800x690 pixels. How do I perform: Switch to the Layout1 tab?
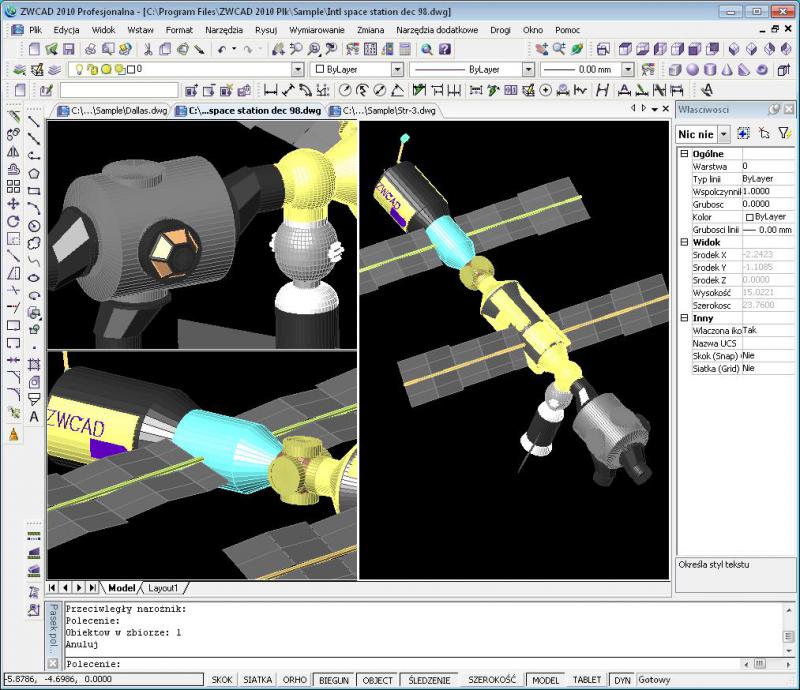(x=163, y=588)
